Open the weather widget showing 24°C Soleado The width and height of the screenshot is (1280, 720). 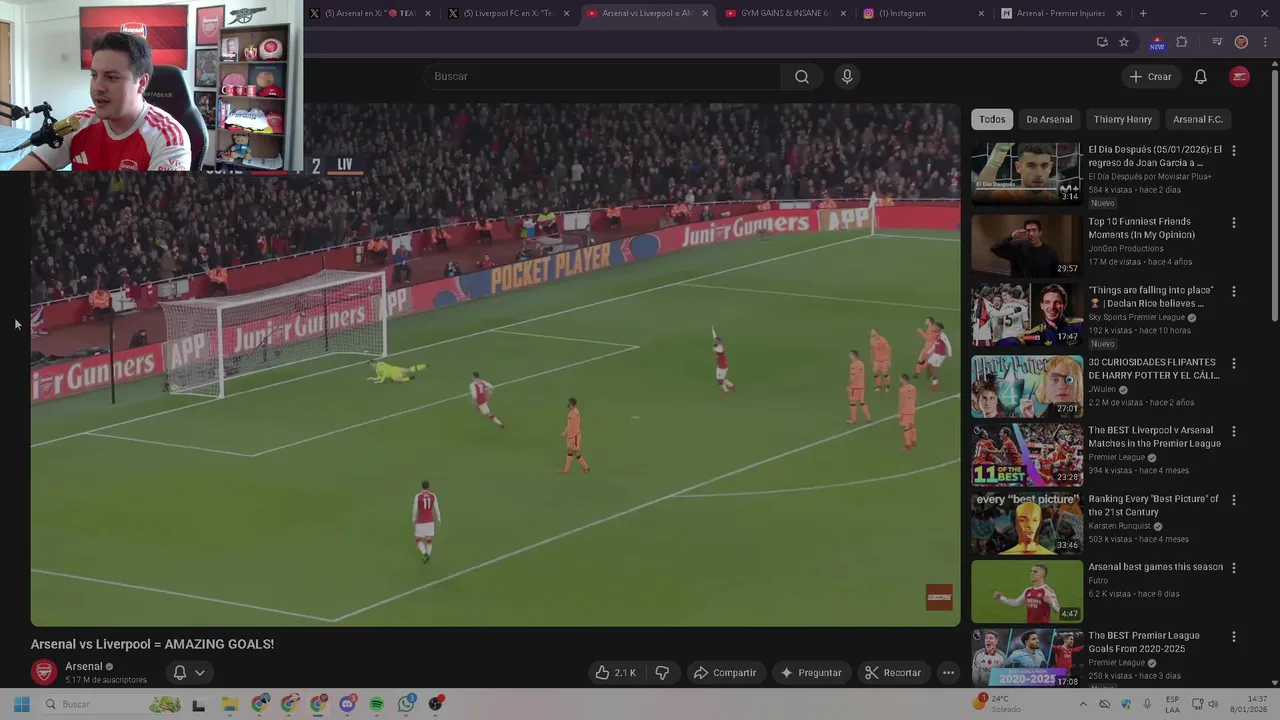click(999, 704)
